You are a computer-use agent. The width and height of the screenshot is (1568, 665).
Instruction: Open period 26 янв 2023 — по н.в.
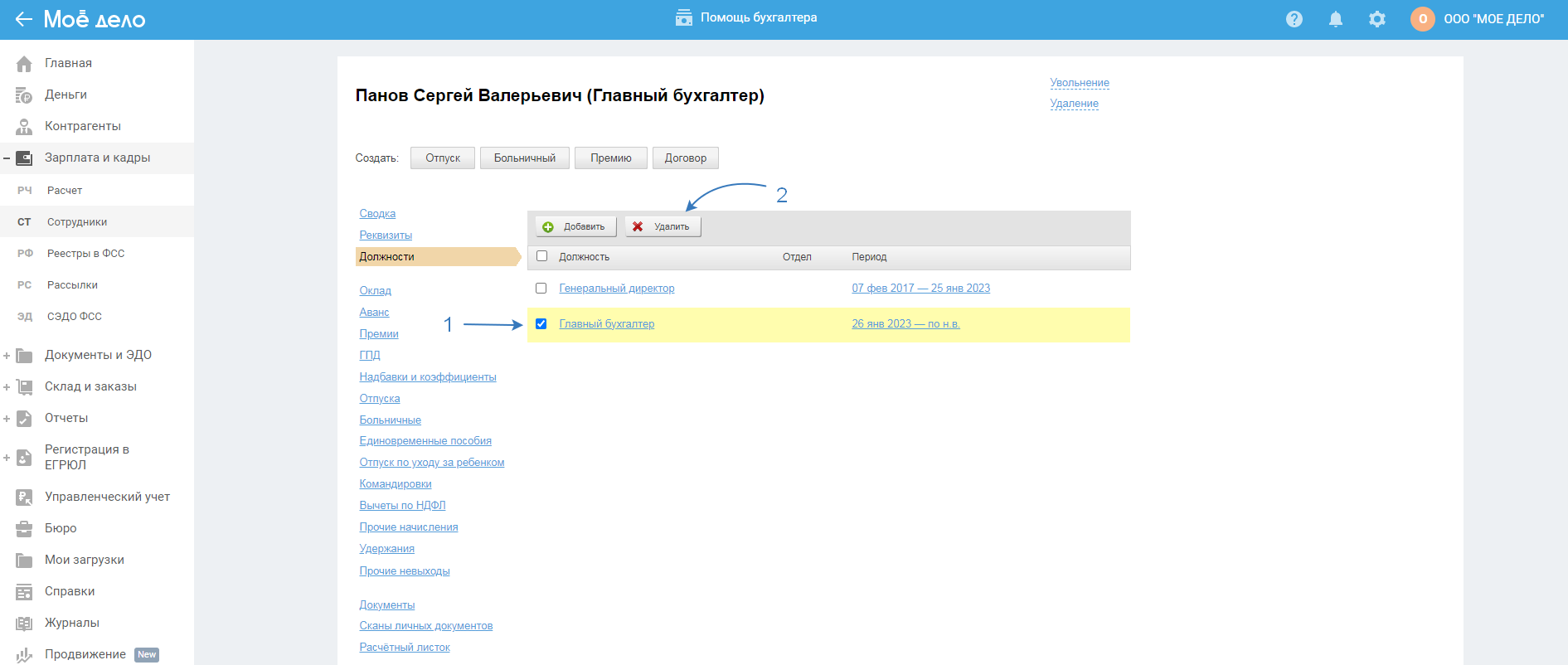click(x=905, y=324)
